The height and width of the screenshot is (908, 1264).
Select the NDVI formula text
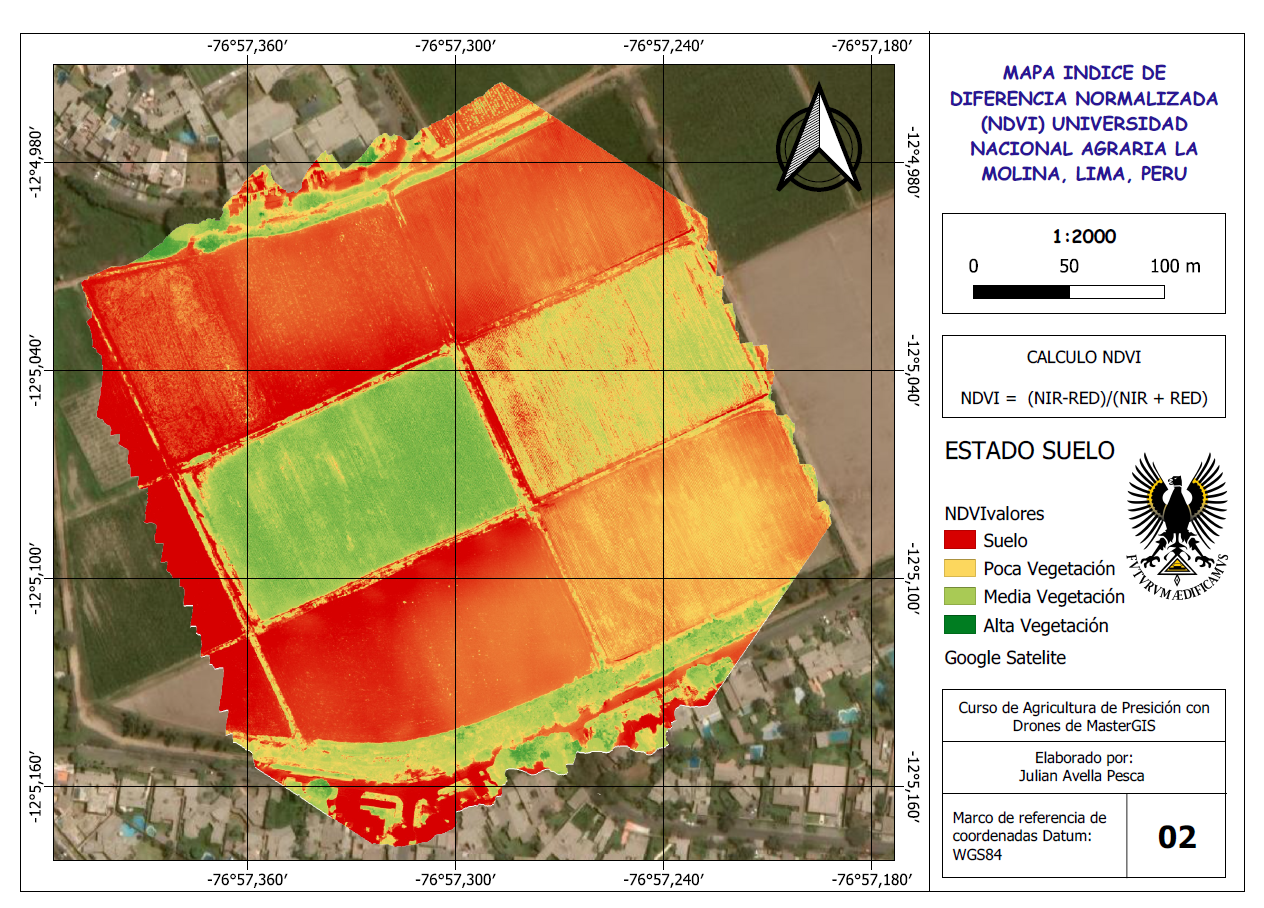1084,398
